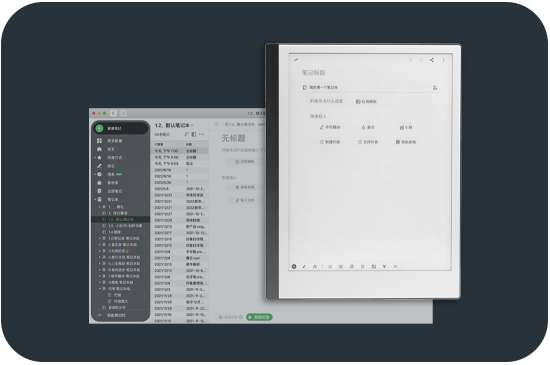Viewport: 550px width, 365px height.
Task: Tap the V icon in the tablet toolbar
Action: click(x=384, y=266)
